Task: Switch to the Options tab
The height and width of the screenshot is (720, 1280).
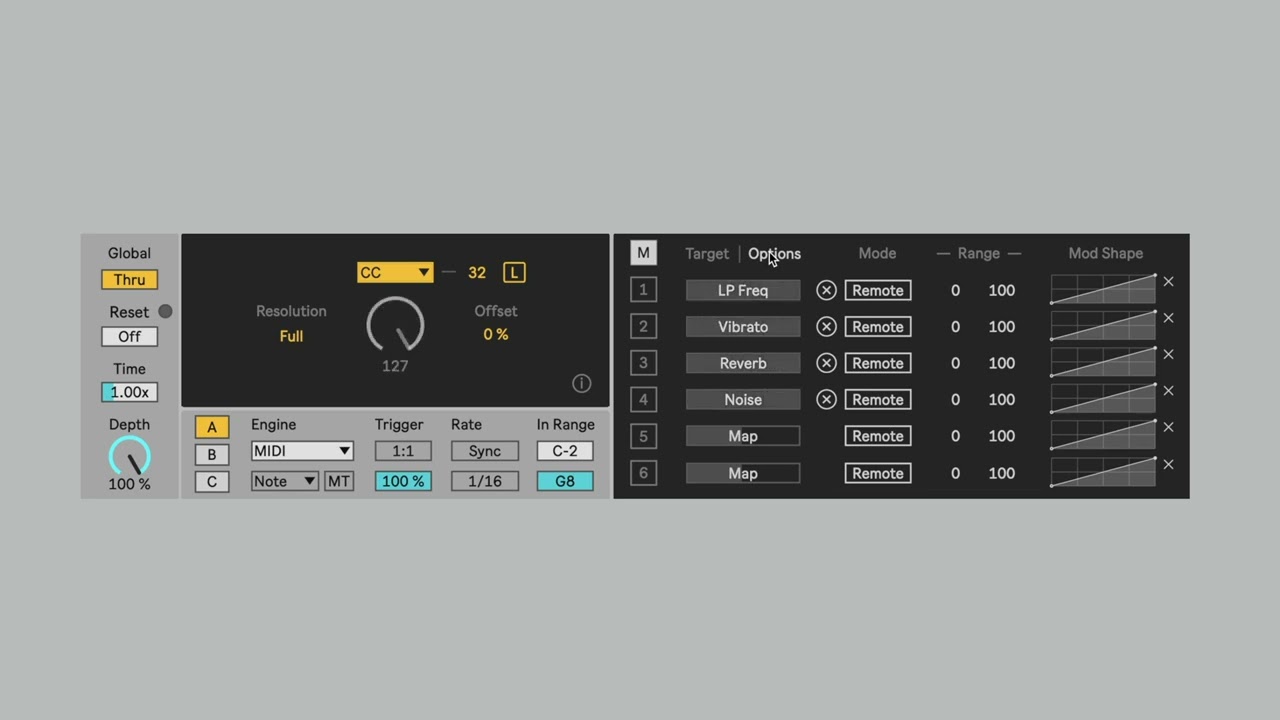Action: (x=775, y=253)
